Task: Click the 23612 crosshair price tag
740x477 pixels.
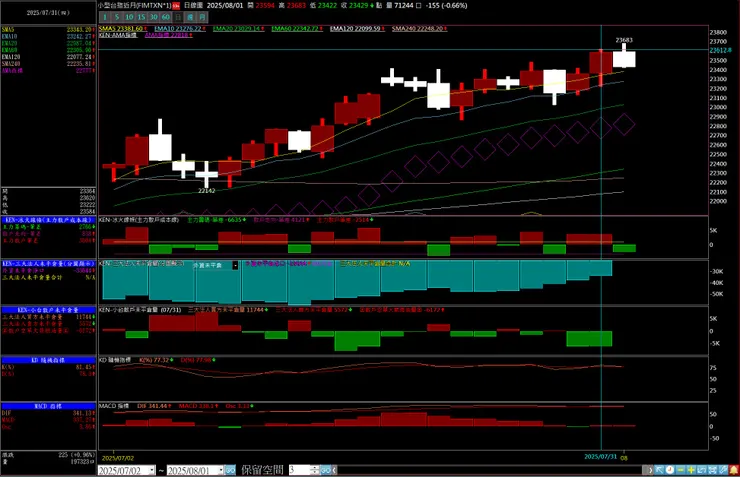Action: (720, 50)
